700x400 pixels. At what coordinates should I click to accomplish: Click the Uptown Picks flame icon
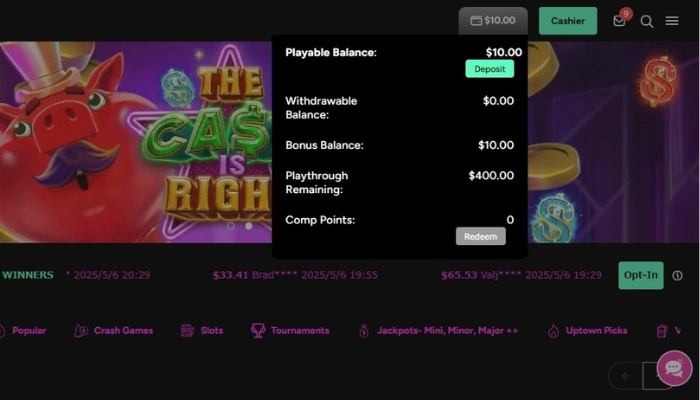coord(553,330)
